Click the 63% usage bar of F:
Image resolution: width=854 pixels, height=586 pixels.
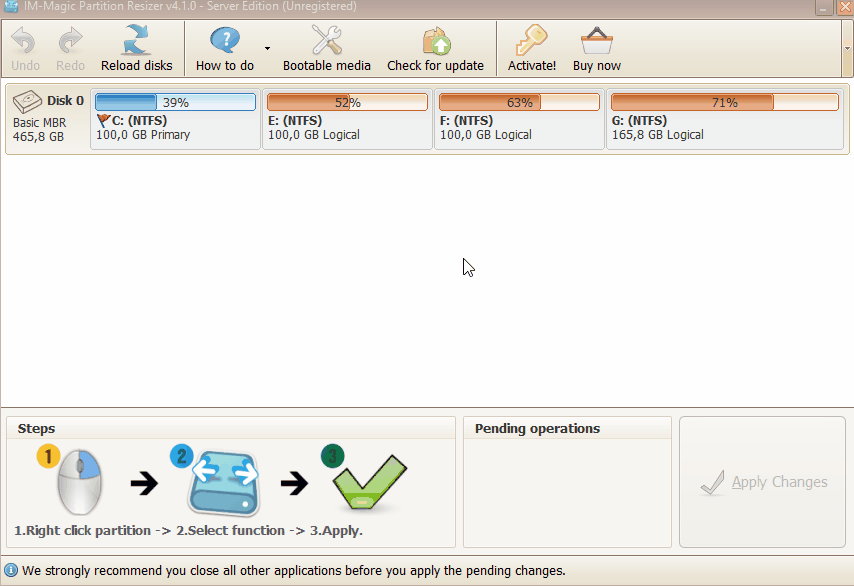(519, 102)
